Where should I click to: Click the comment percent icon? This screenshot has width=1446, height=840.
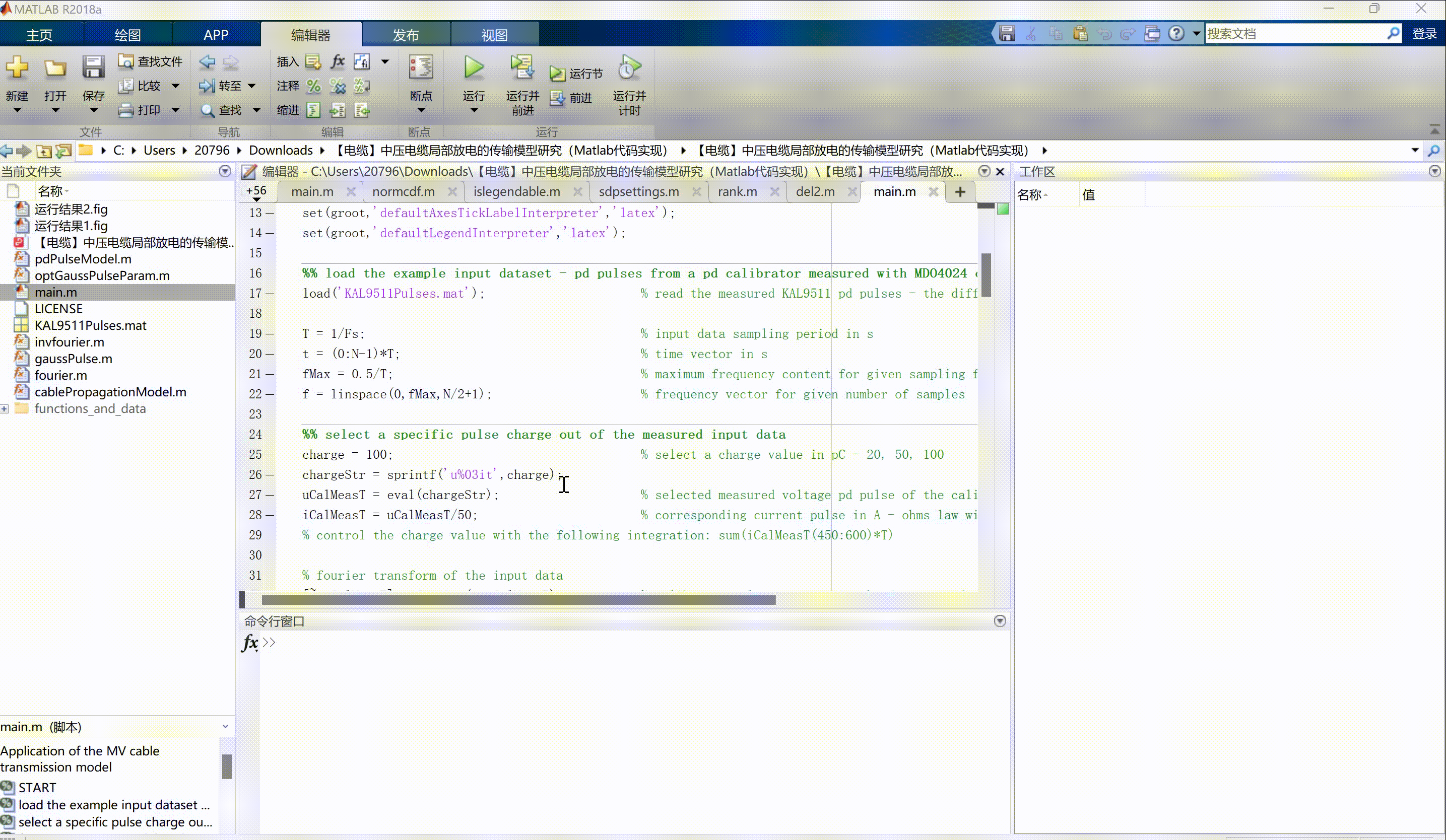[x=313, y=86]
